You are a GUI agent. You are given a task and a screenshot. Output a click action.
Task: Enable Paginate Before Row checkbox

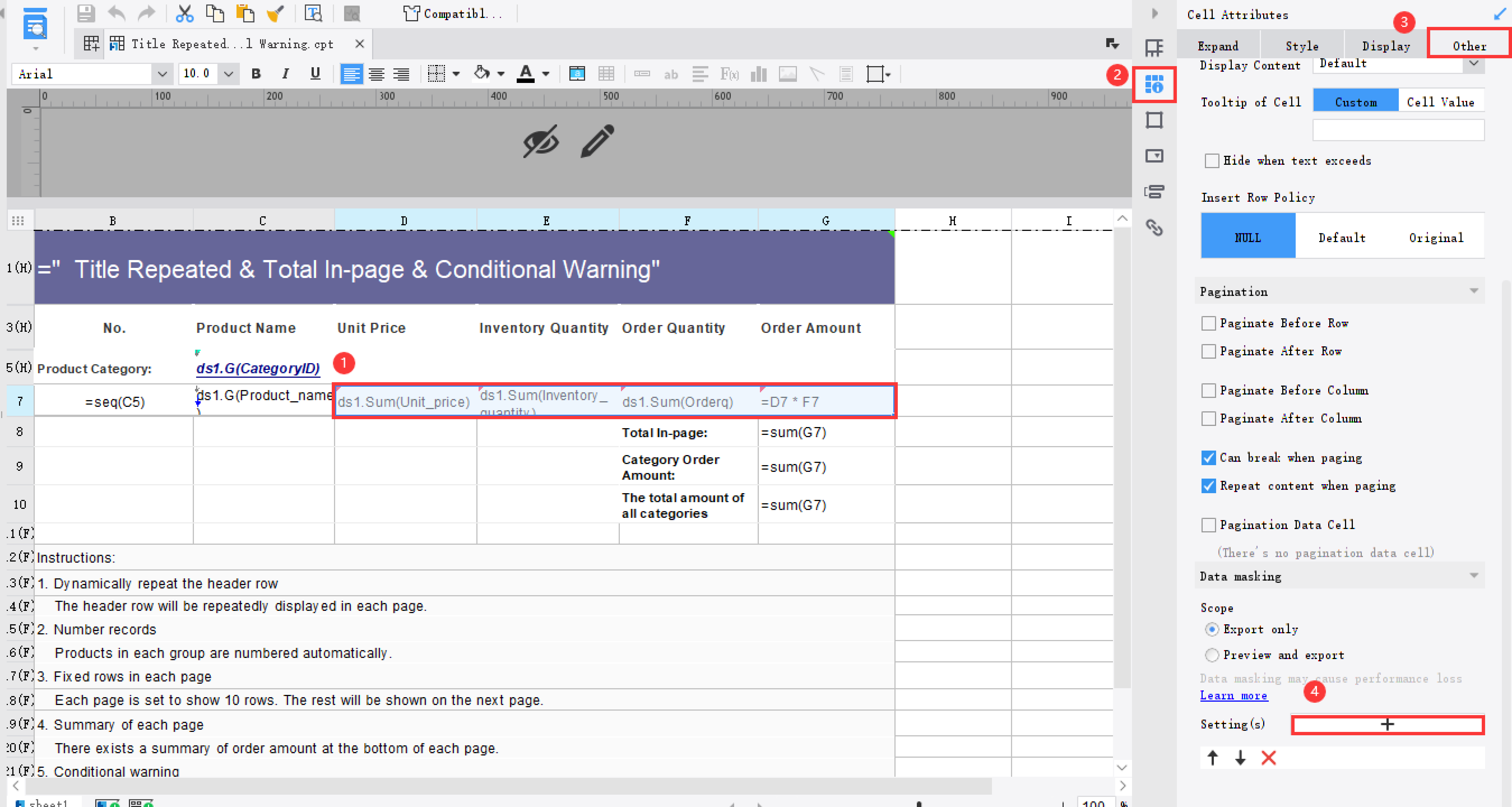1209,323
